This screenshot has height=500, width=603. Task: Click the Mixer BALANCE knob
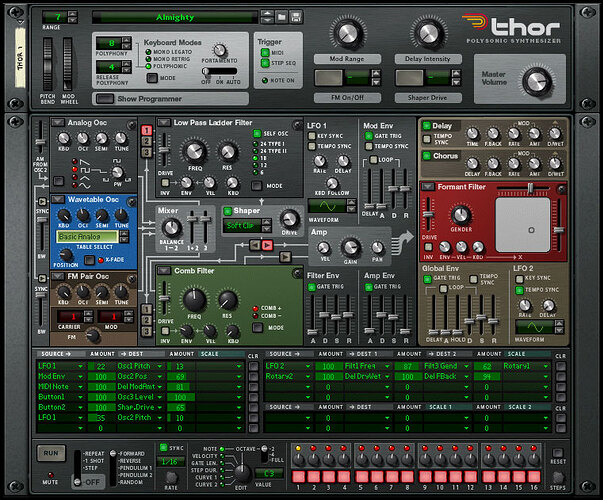click(x=172, y=228)
